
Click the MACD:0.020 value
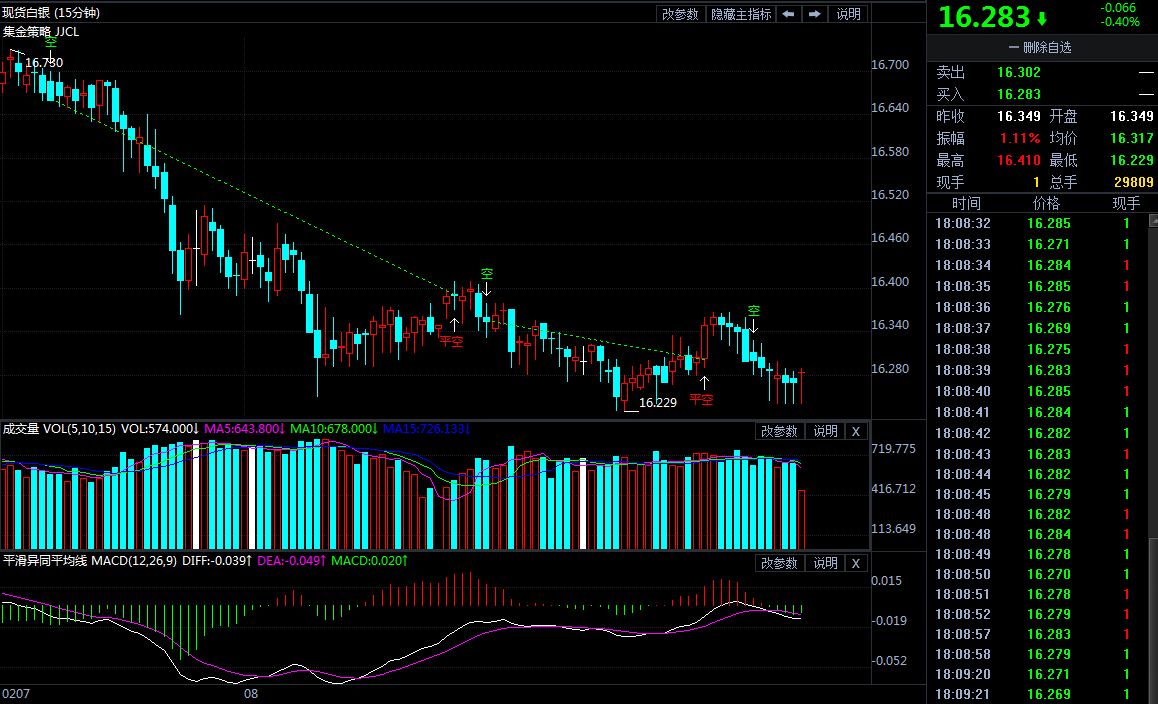pos(369,561)
